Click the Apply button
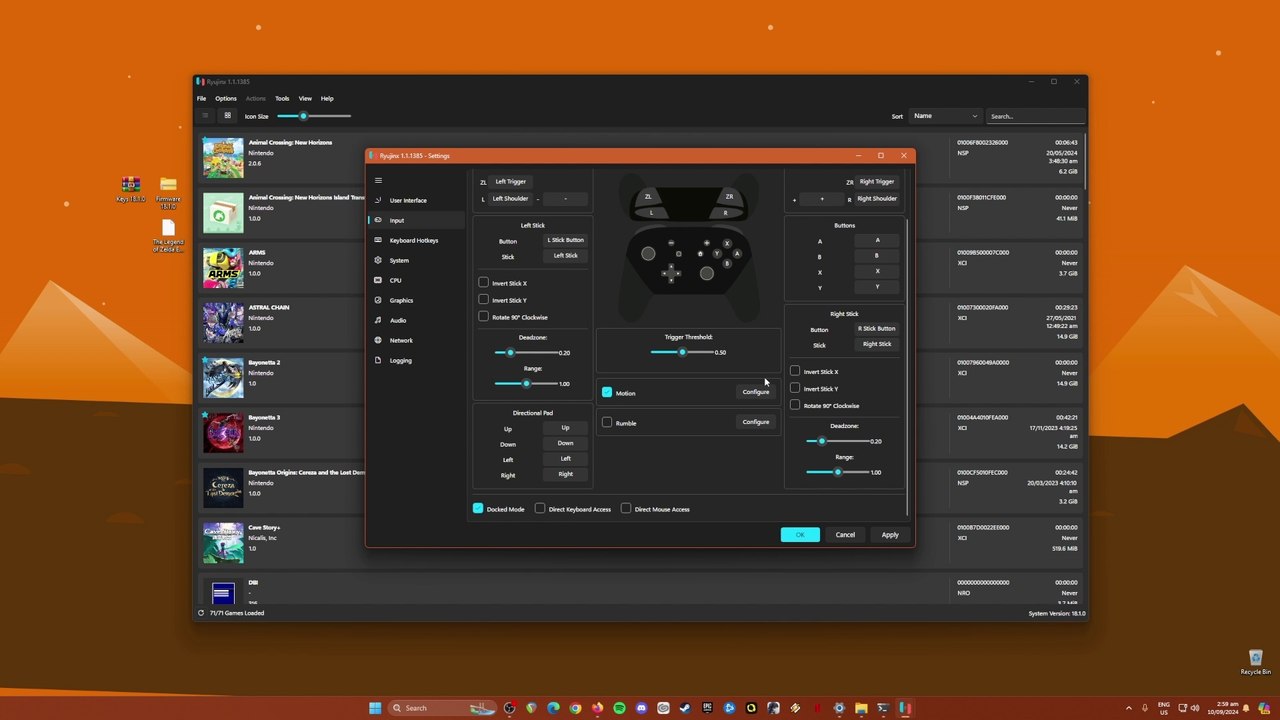 click(x=889, y=535)
